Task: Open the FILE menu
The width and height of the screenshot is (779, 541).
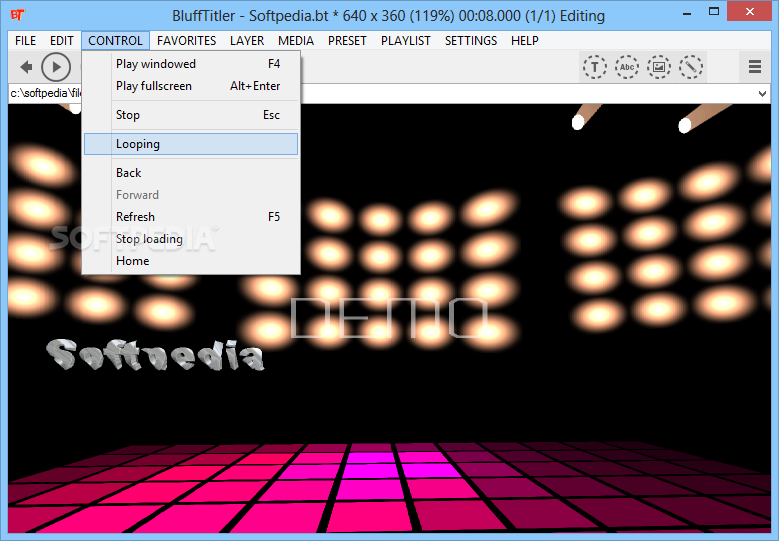Action: pyautogui.click(x=25, y=41)
